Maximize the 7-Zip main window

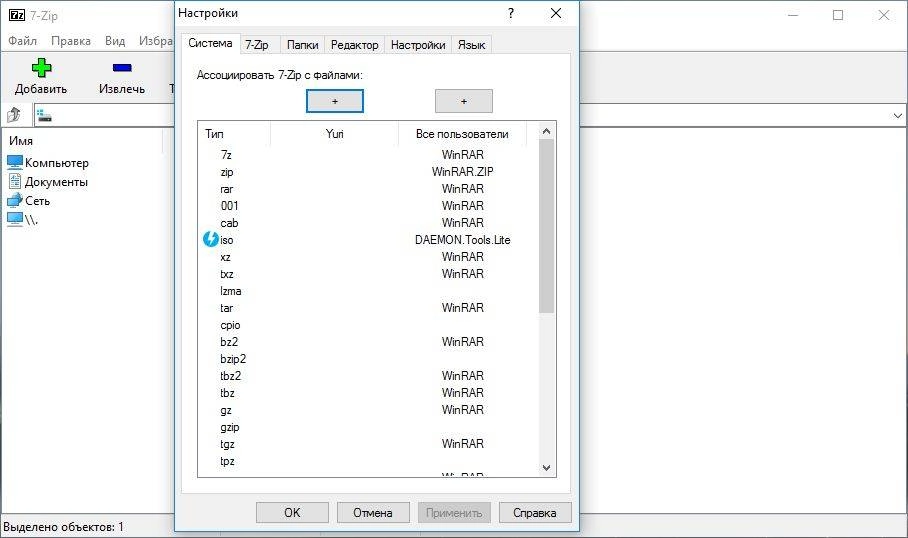click(x=838, y=15)
